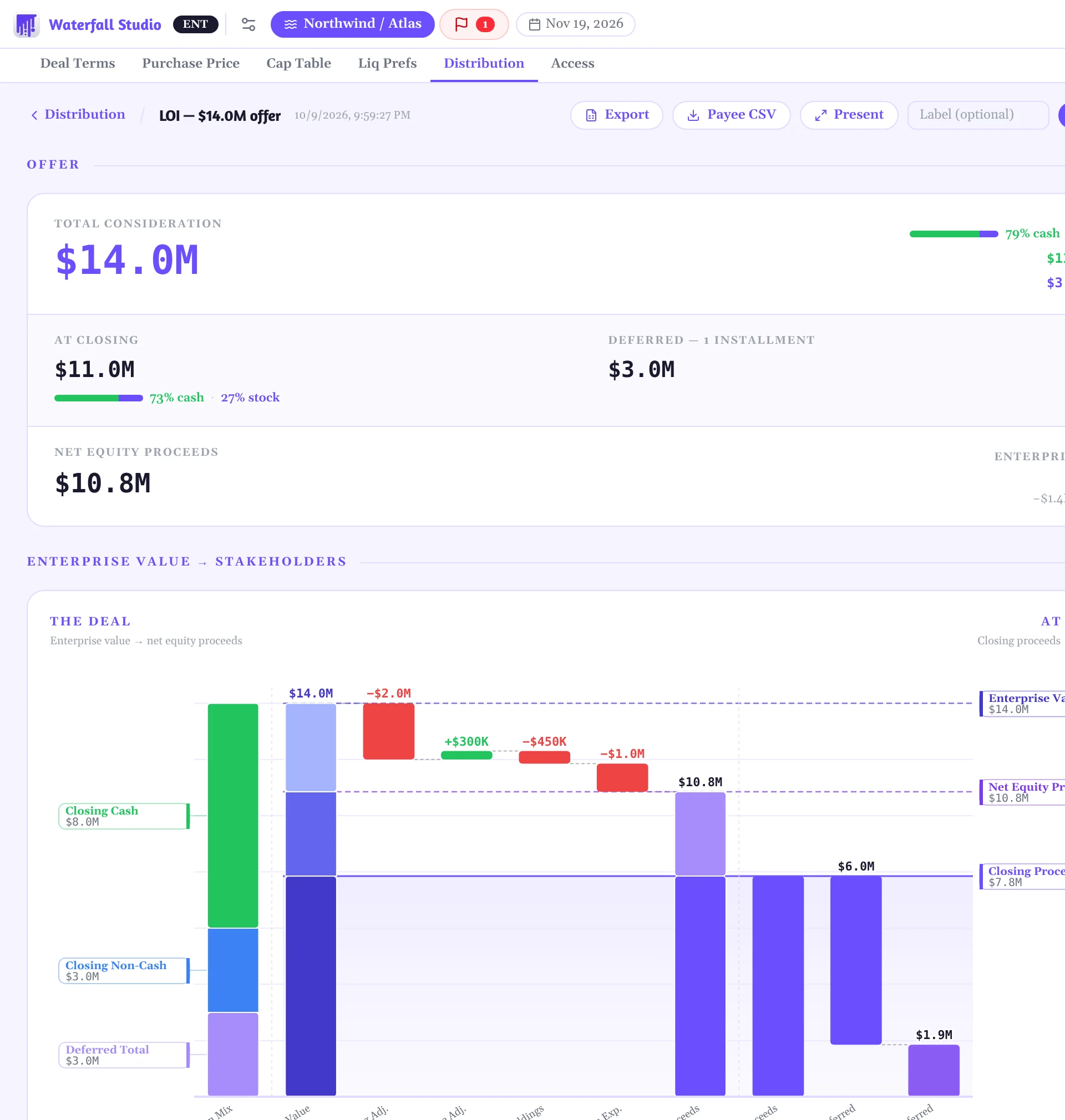This screenshot has height=1120, width=1065.
Task: Click the At Closing cash/stock progress bar
Action: coord(99,398)
